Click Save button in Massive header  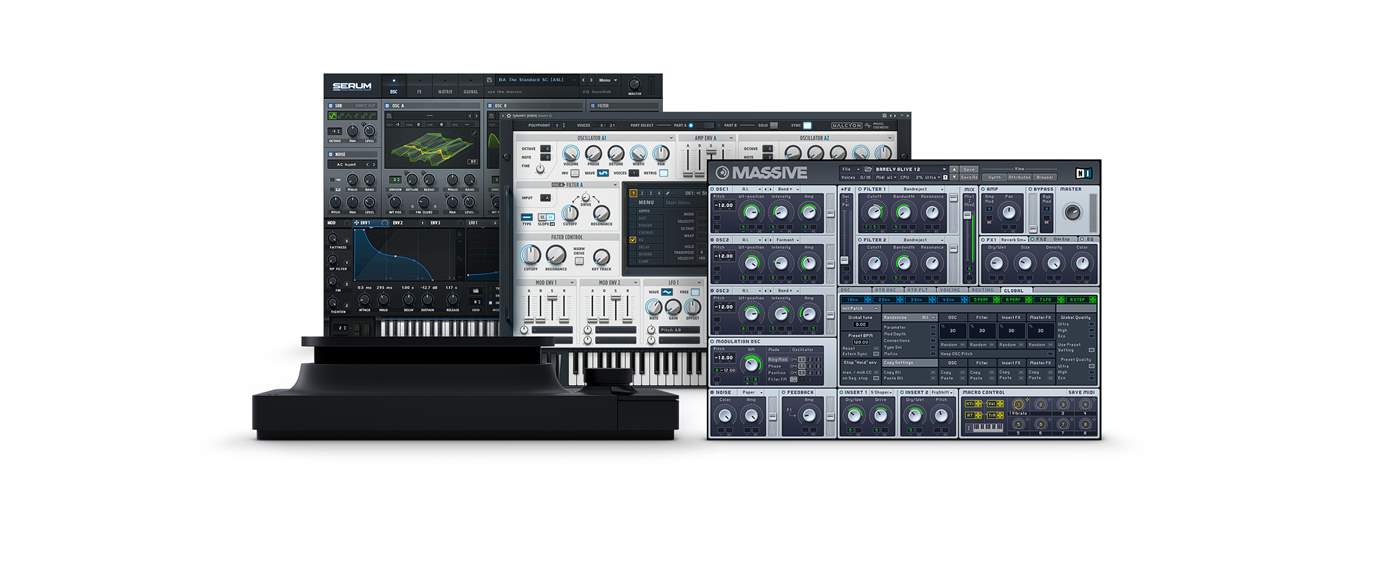[970, 170]
